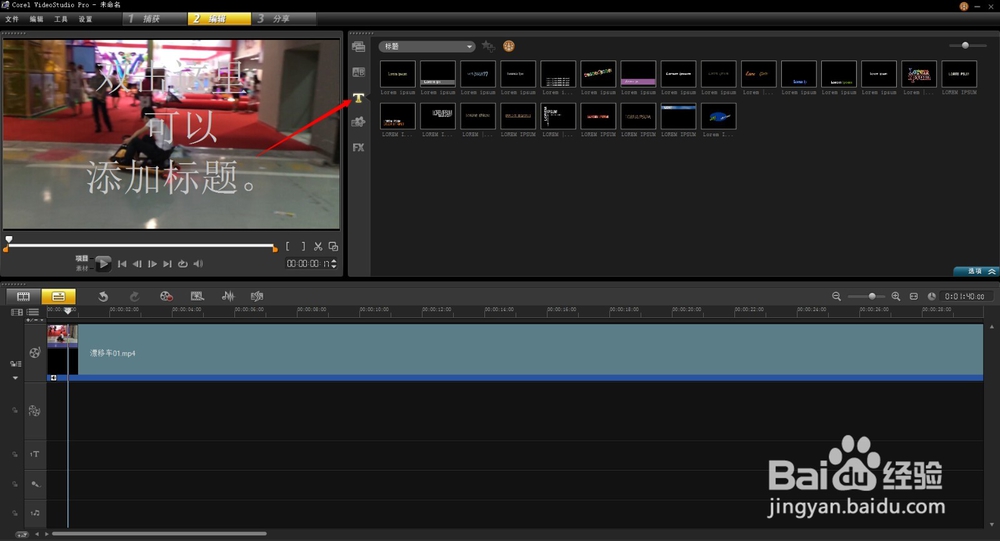The width and height of the screenshot is (1000, 541).
Task: Toggle ripple editing for music track
Action: click(x=15, y=512)
